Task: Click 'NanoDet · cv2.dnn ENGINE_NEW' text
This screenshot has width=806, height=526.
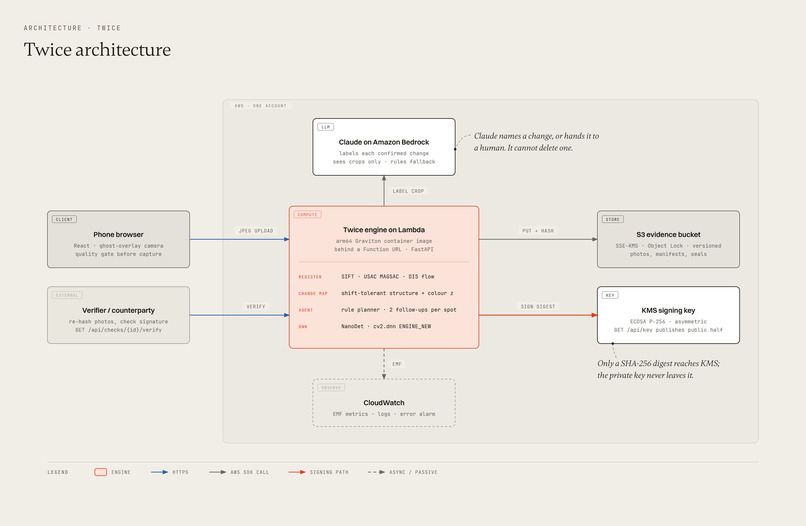Action: 386,326
